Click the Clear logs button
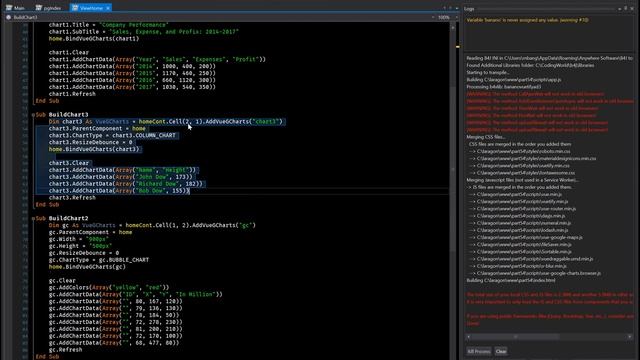This screenshot has height=360, width=640. click(501, 351)
